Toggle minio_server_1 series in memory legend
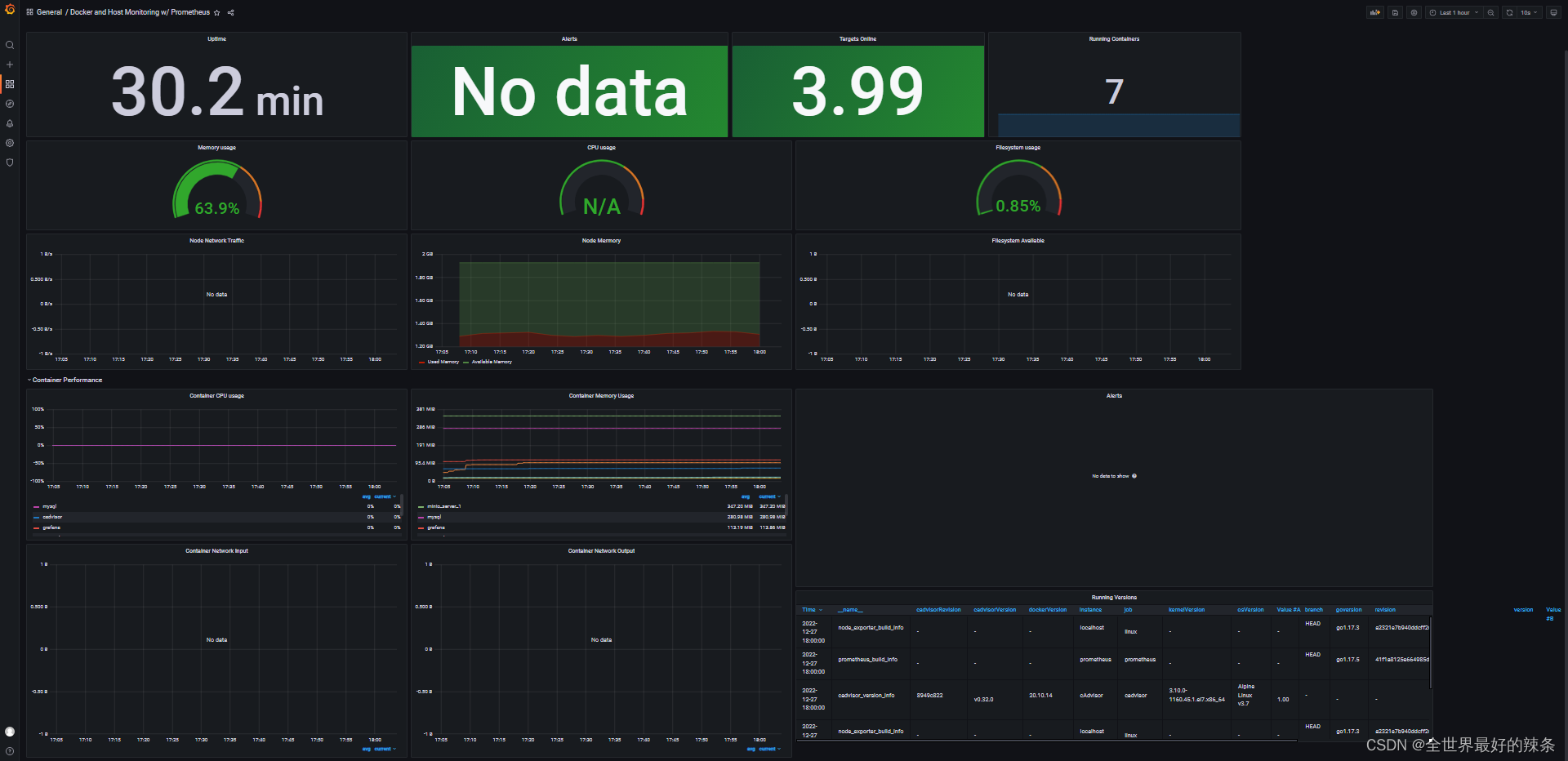Image resolution: width=1568 pixels, height=761 pixels. (x=444, y=506)
